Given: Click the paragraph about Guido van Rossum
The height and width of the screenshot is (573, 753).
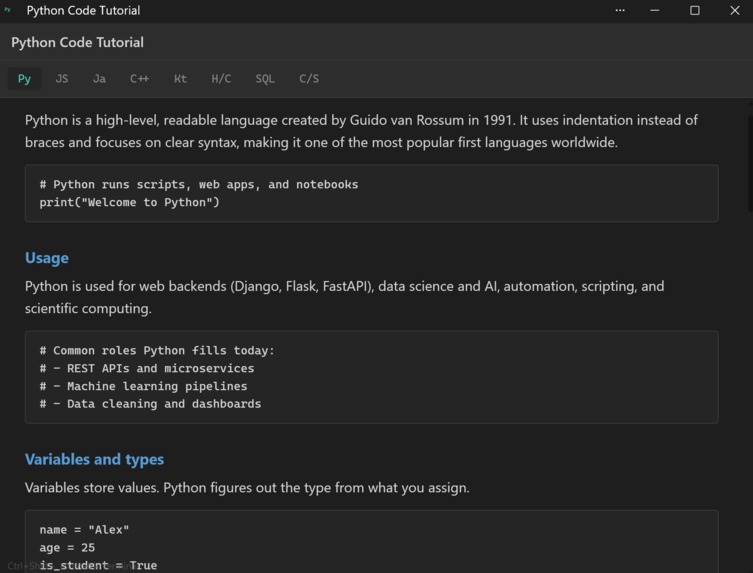Looking at the screenshot, I should (361, 131).
